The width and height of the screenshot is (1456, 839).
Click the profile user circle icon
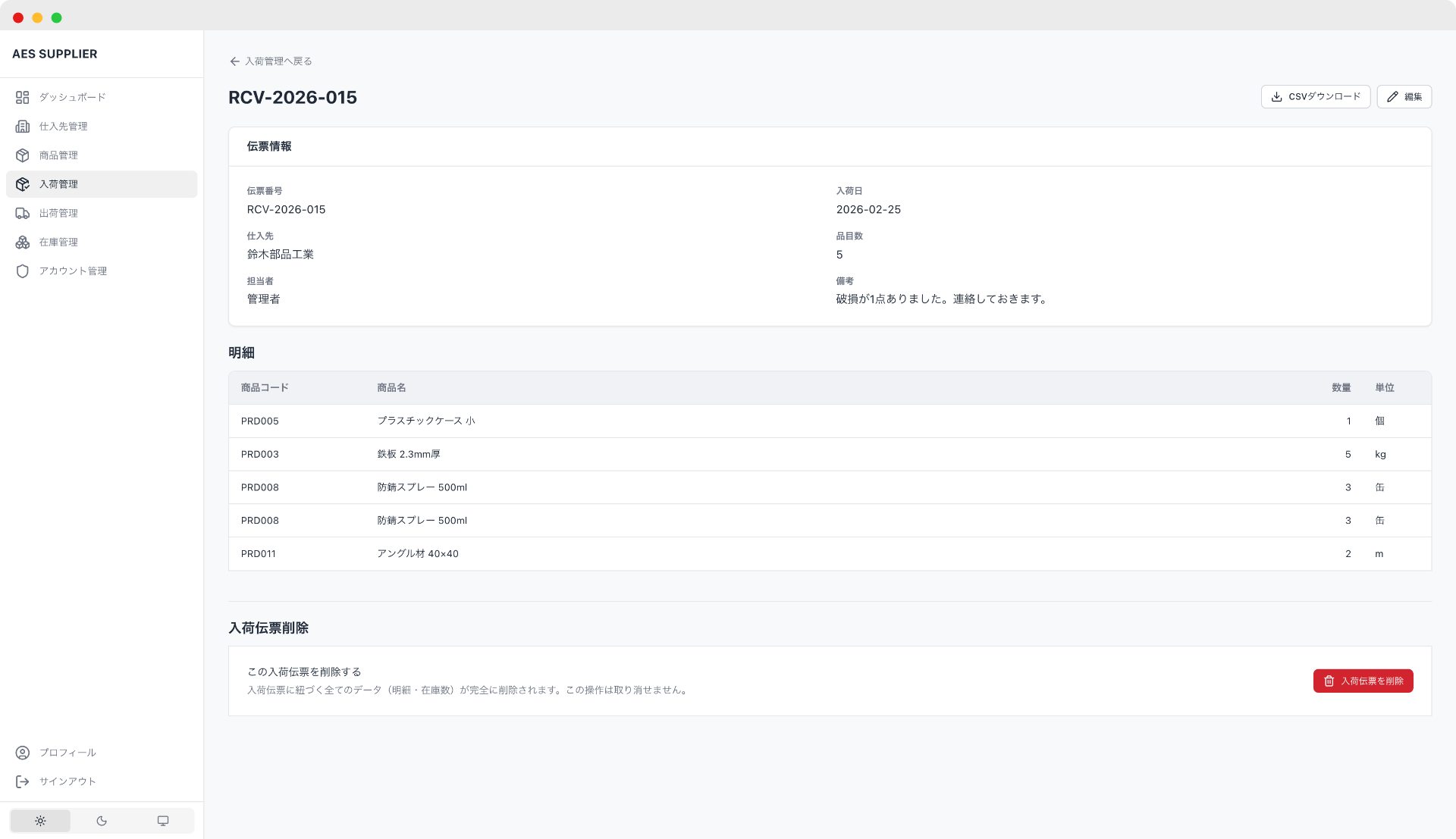point(23,753)
